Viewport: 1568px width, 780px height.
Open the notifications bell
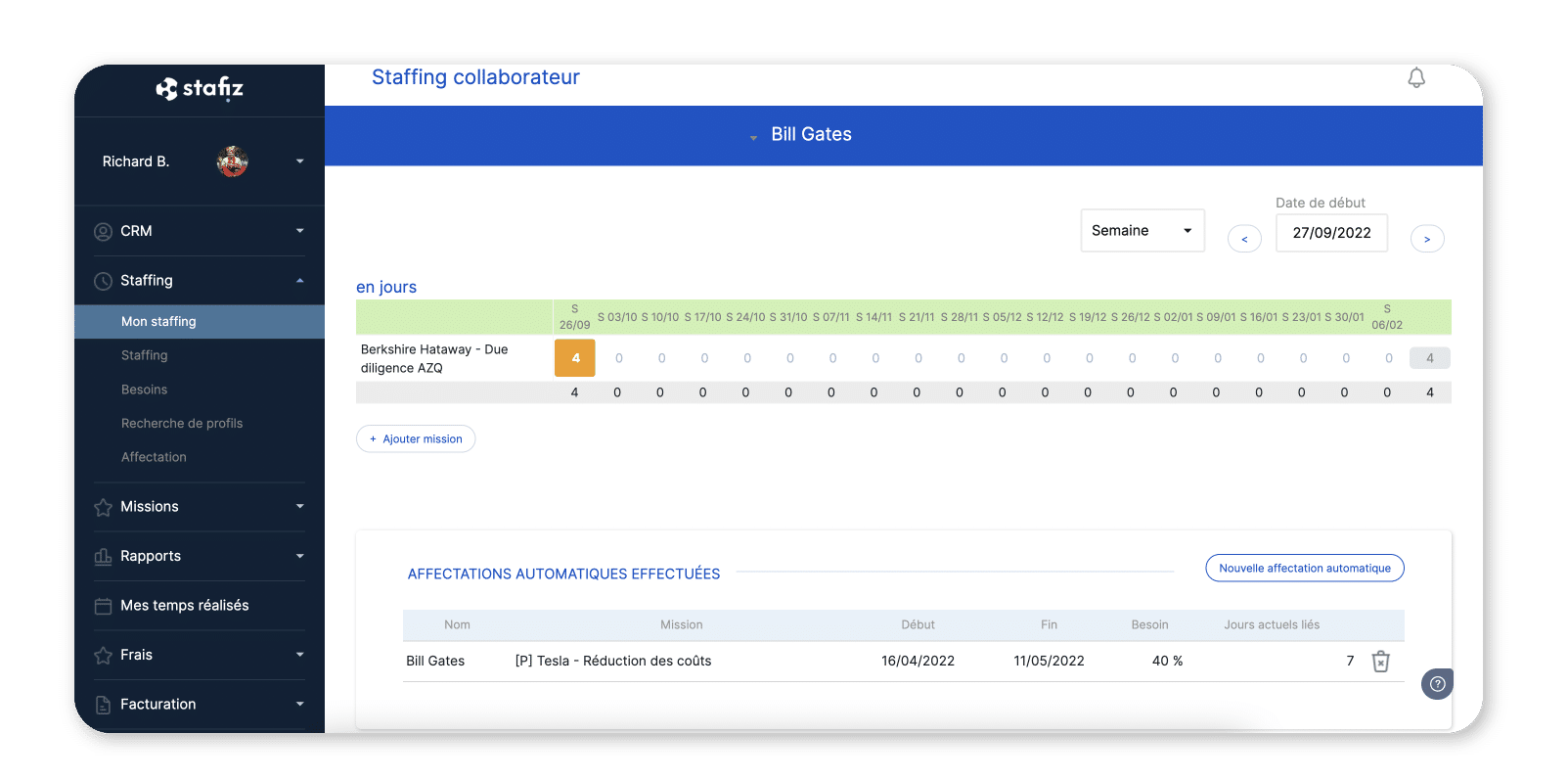tap(1415, 78)
